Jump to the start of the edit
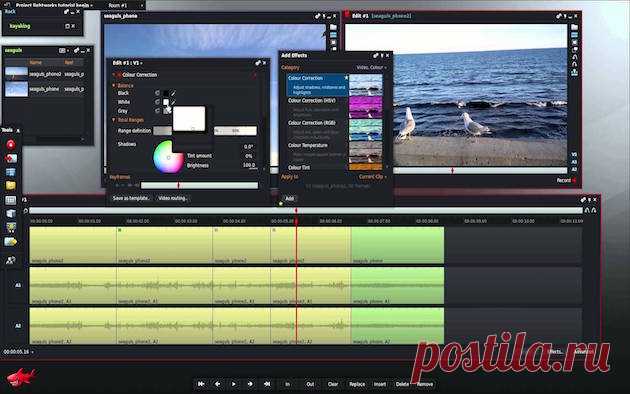This screenshot has width=630, height=394. pyautogui.click(x=201, y=384)
